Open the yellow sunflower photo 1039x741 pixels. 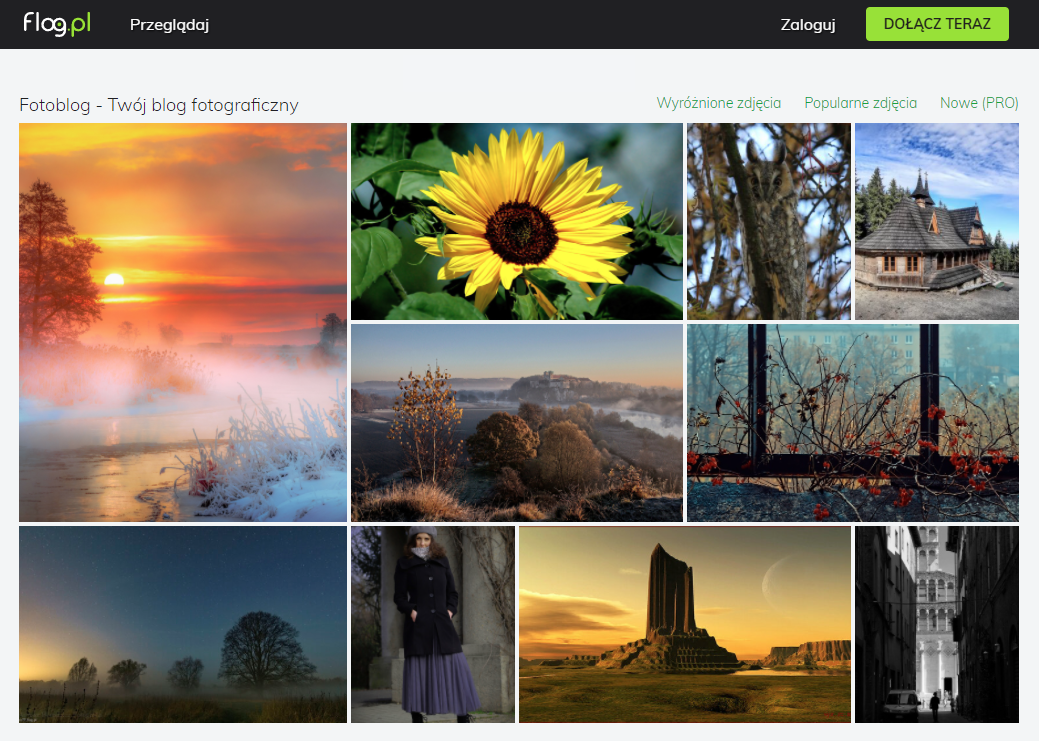(517, 221)
